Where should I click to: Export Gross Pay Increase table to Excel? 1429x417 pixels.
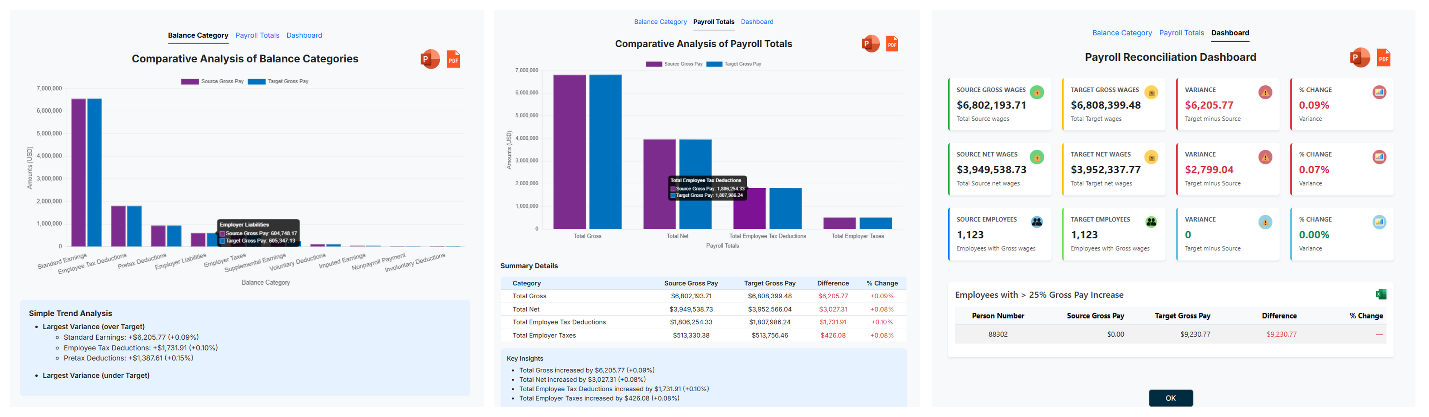pos(1381,294)
